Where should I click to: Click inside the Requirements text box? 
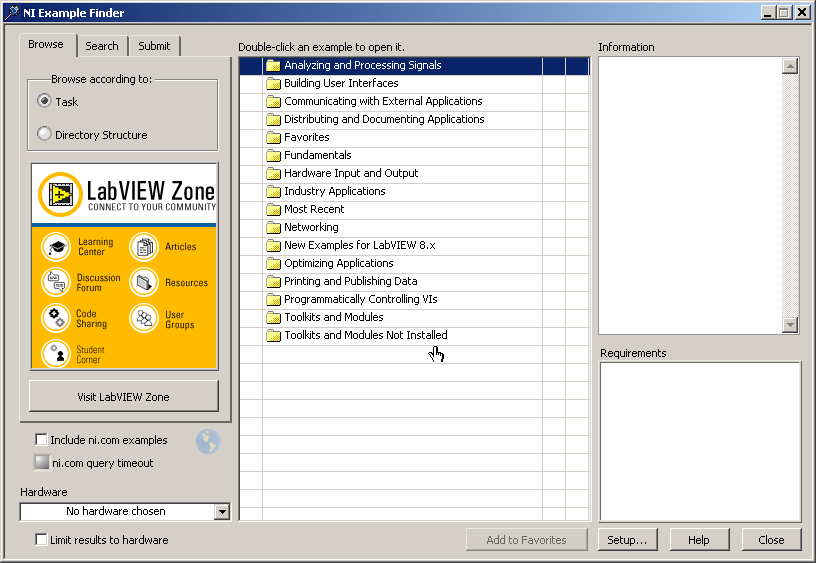(x=700, y=441)
